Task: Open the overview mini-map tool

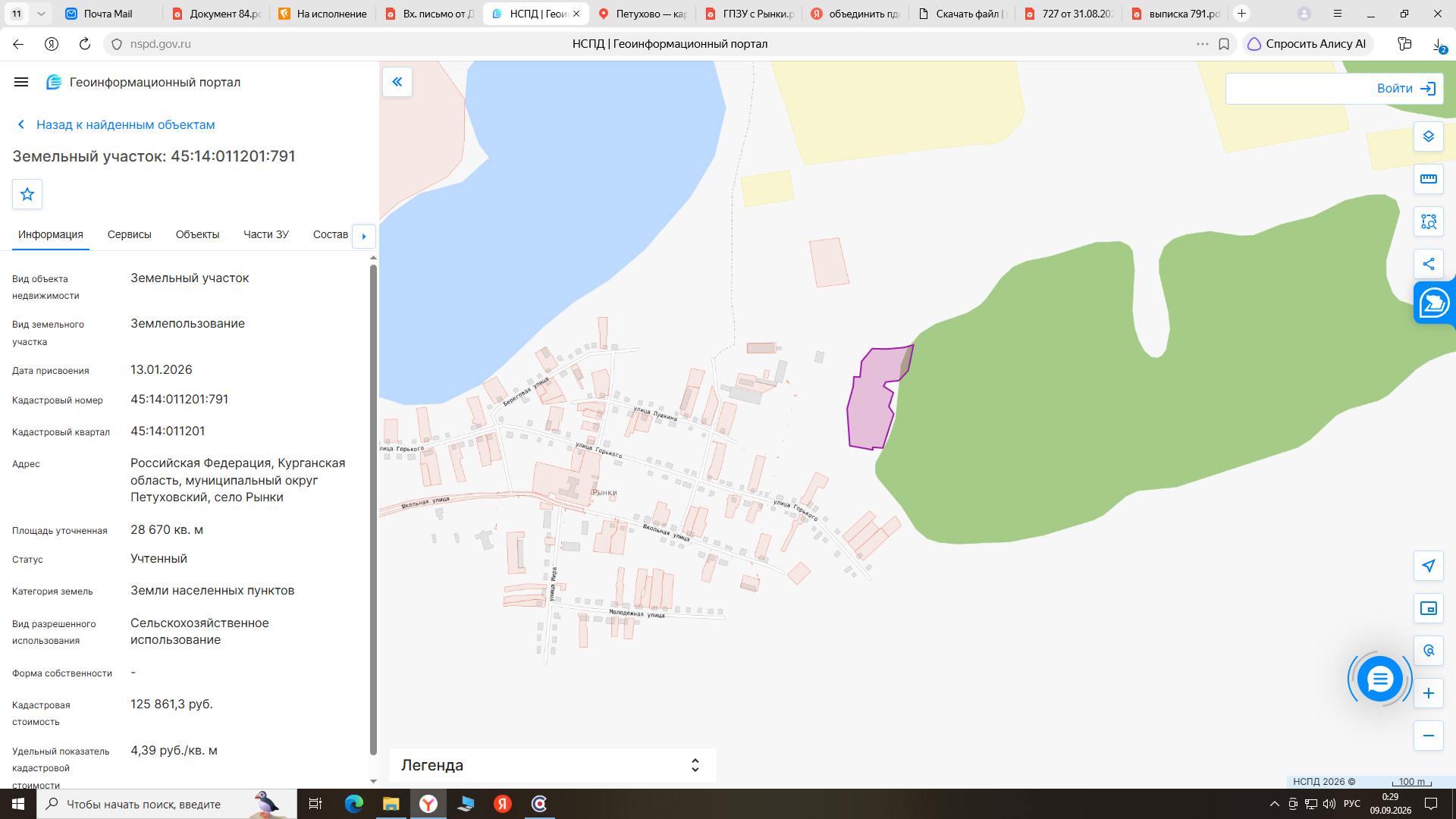Action: point(1429,608)
